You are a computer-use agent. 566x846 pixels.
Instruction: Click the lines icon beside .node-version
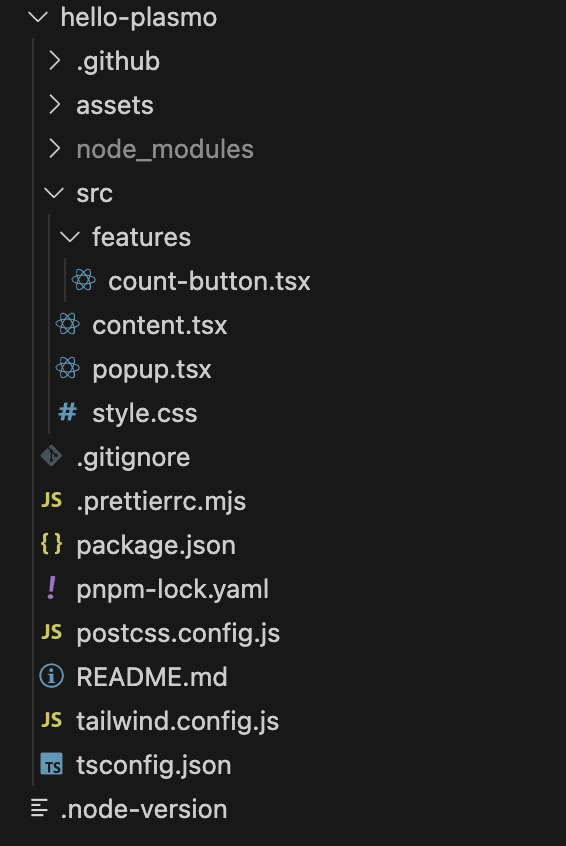tap(39, 808)
